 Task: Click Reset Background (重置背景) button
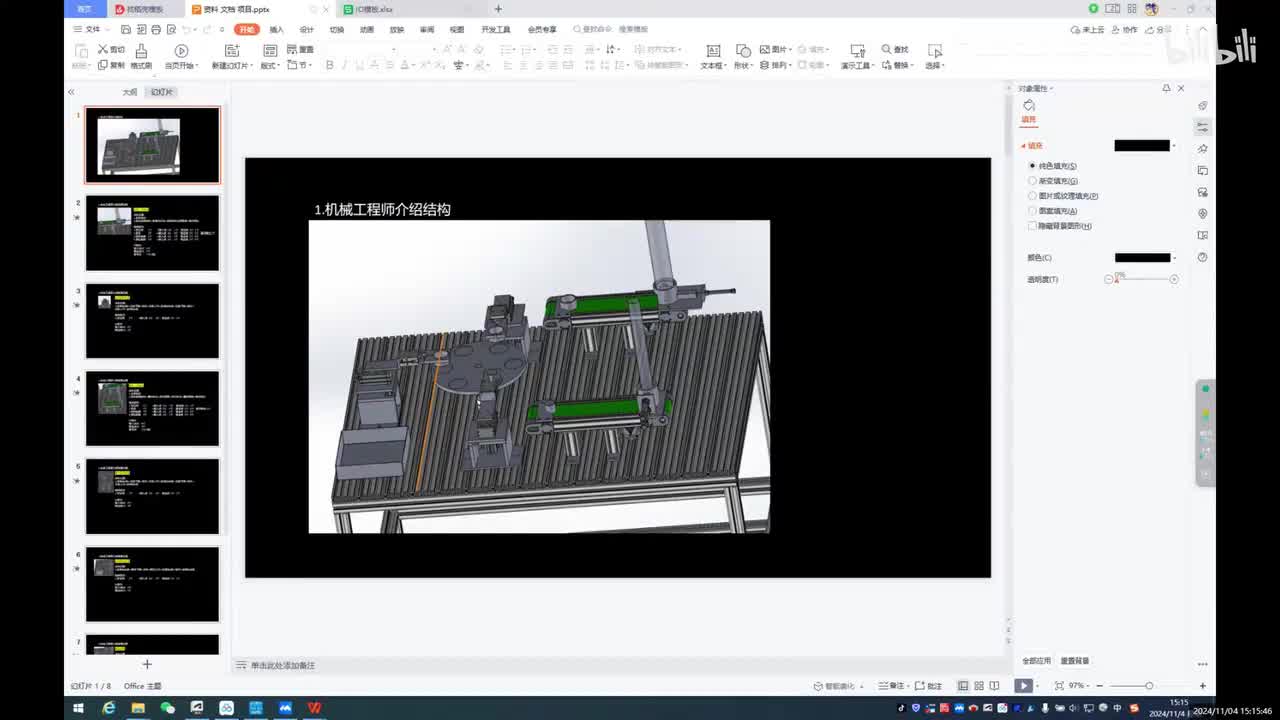point(1075,661)
